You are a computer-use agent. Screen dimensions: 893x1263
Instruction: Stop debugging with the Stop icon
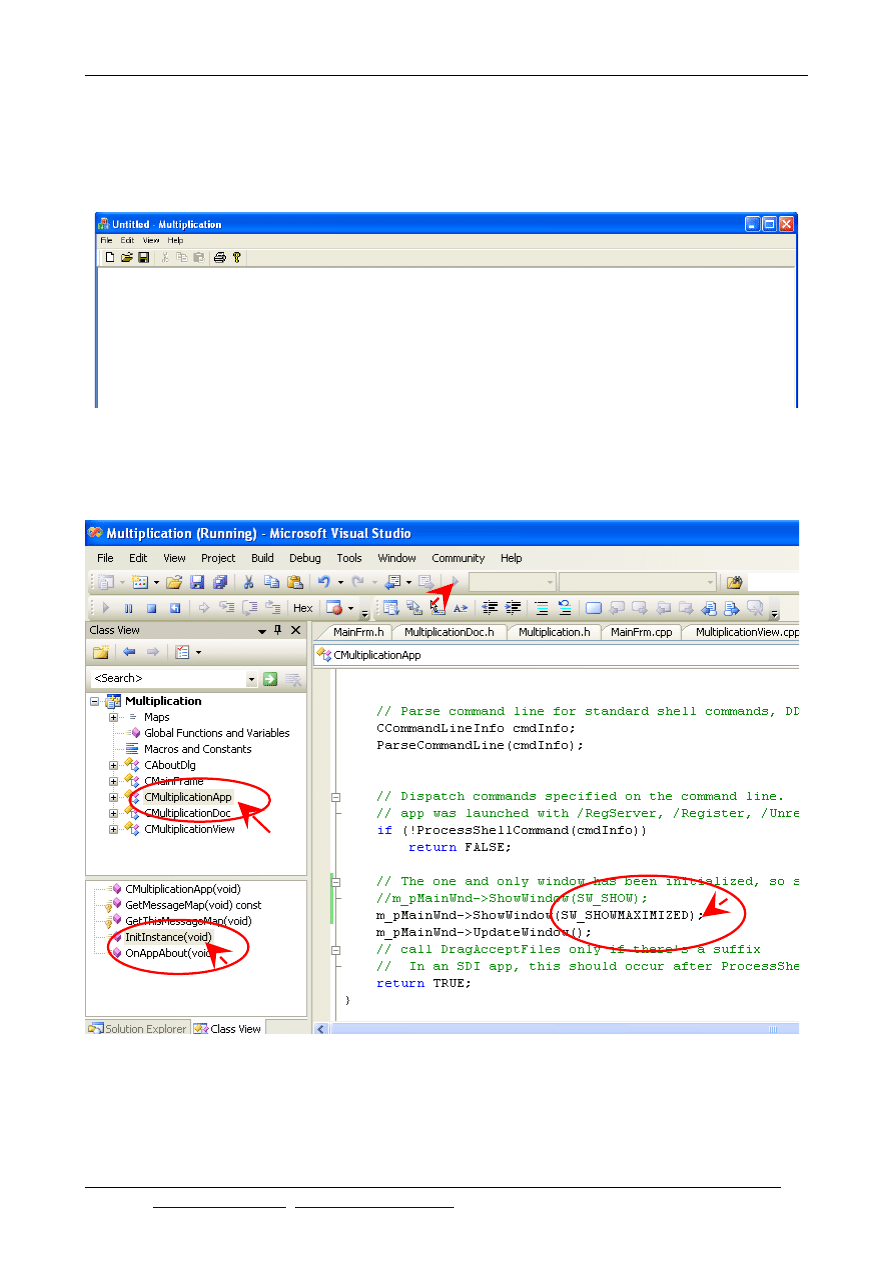point(152,608)
